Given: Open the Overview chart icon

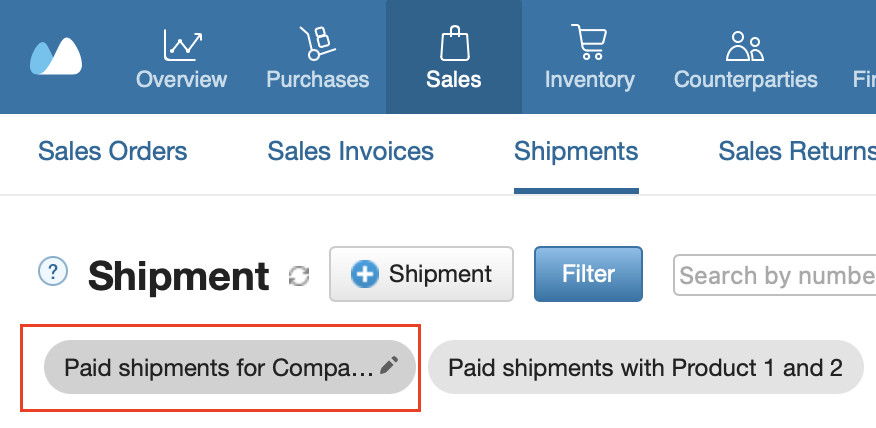Looking at the screenshot, I should pyautogui.click(x=182, y=45).
